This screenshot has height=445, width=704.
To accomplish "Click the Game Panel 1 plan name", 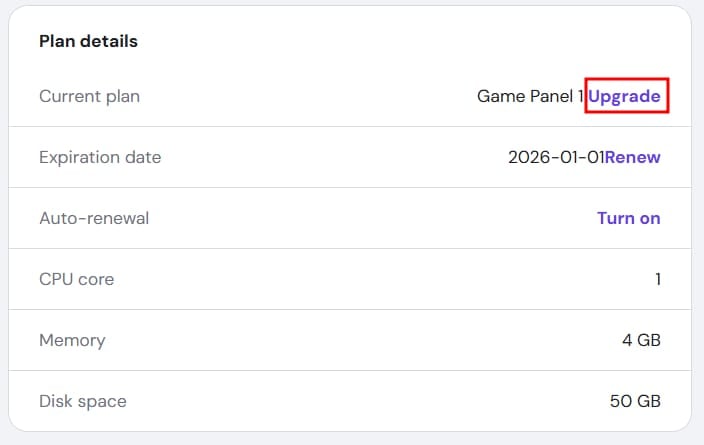I will point(530,97).
